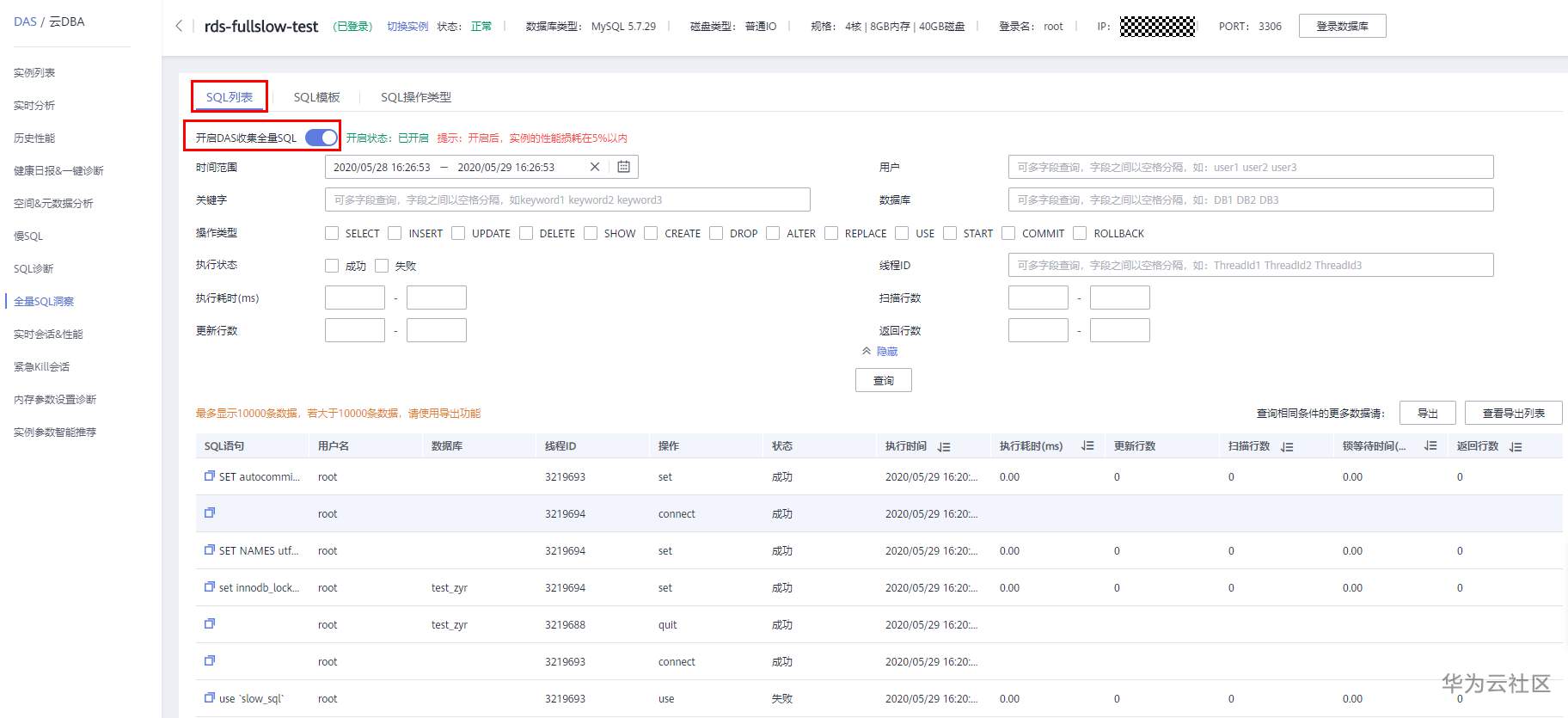
Task: Copy SQL icon for set innodb_lock row
Action: 209,586
